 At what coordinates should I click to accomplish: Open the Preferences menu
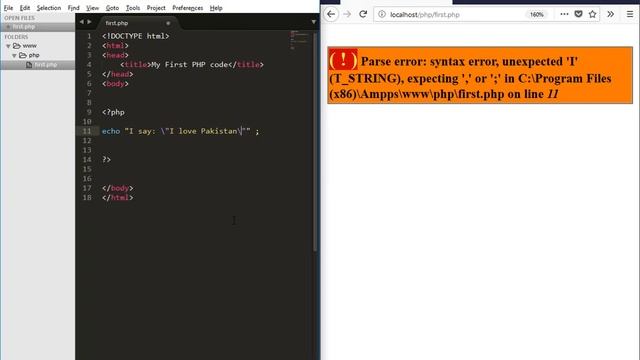(187, 8)
